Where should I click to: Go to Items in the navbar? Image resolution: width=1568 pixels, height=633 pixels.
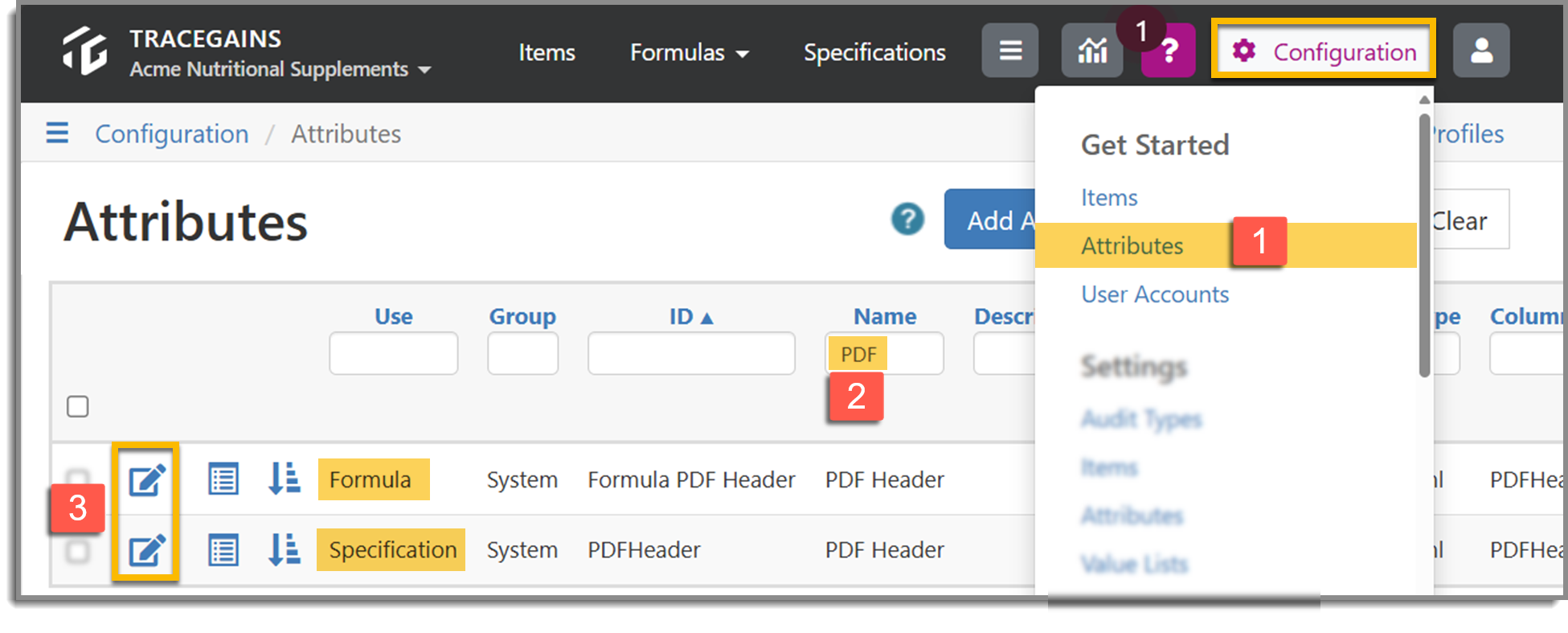click(547, 52)
